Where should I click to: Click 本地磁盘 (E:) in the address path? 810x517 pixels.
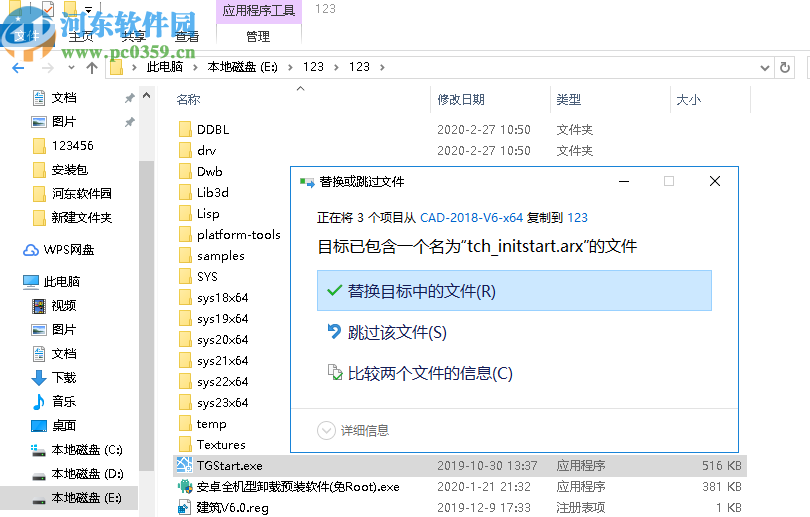[242, 67]
